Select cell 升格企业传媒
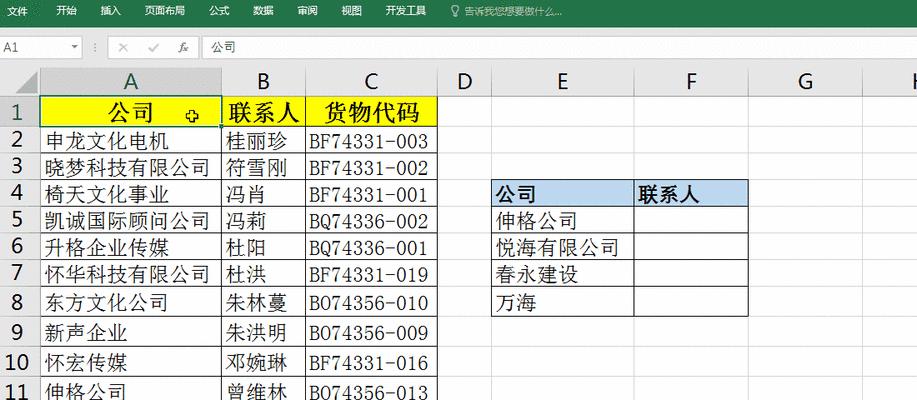Viewport: 917px width, 400px height. pos(131,247)
